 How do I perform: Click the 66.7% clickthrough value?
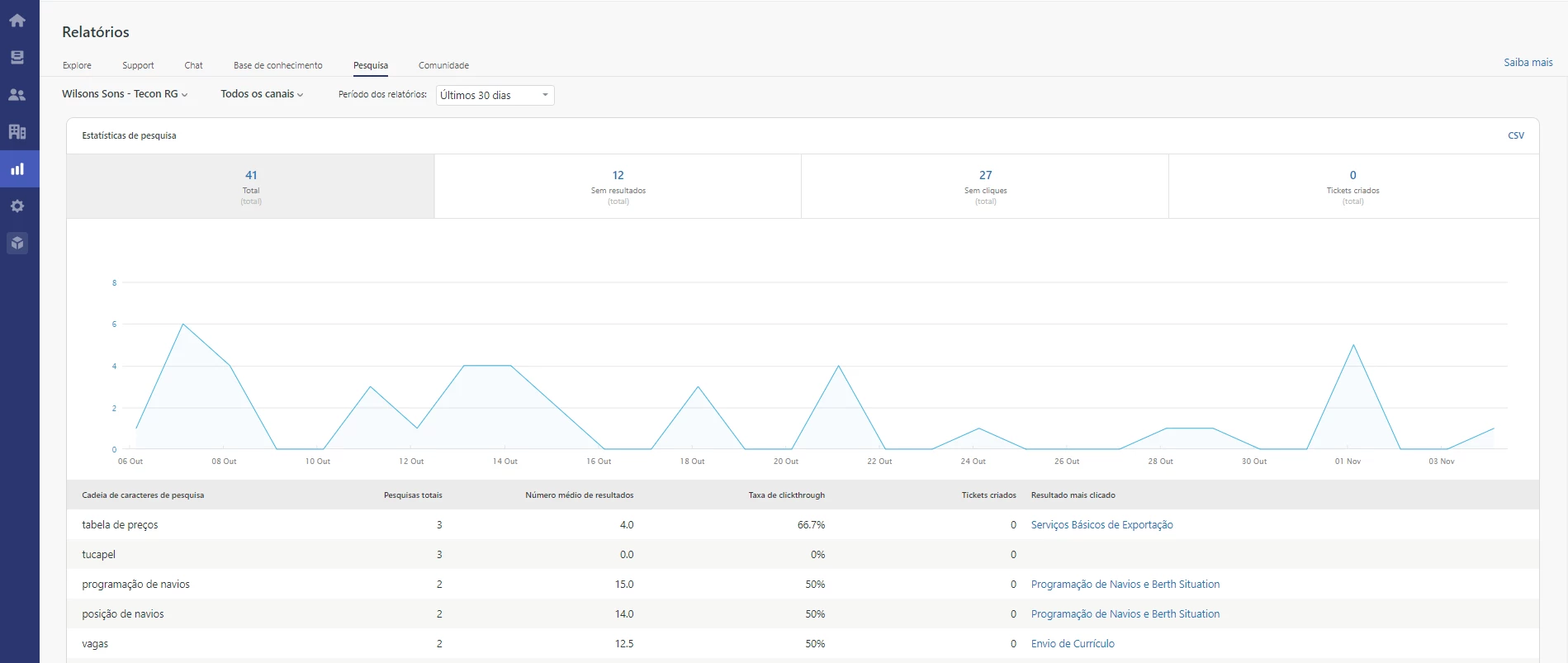pyautogui.click(x=811, y=525)
